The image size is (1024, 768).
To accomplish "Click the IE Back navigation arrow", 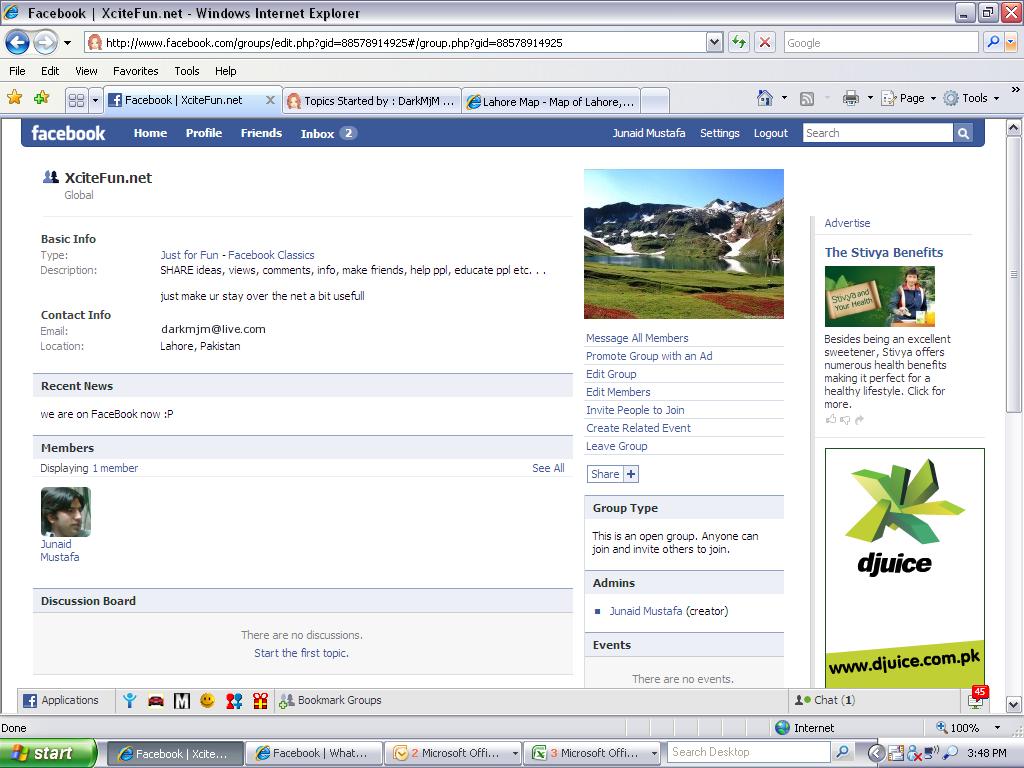I will coord(18,43).
